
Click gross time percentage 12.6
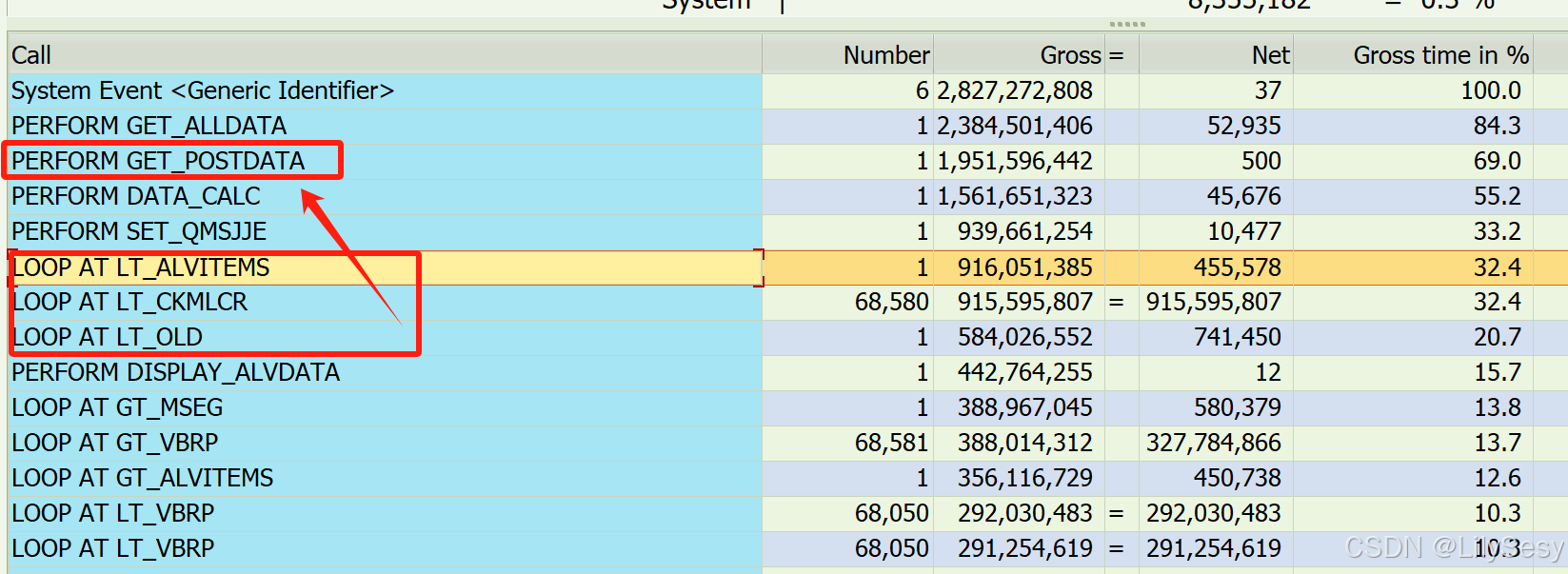pos(1498,478)
